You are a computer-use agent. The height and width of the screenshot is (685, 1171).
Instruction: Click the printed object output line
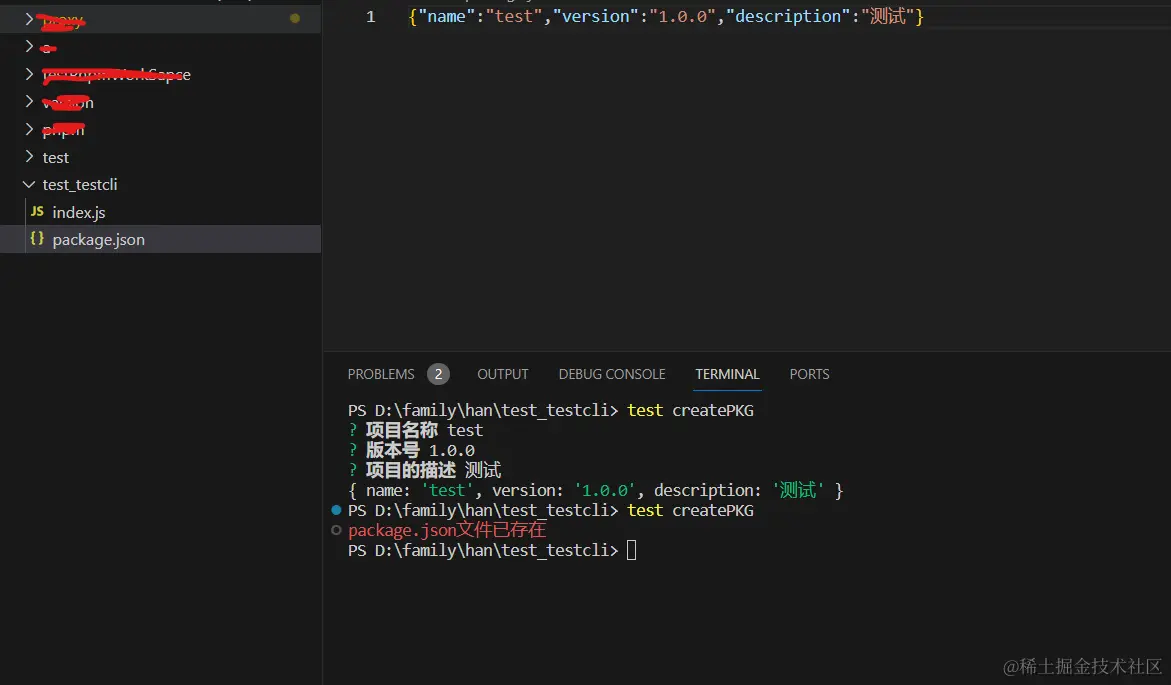click(x=596, y=491)
